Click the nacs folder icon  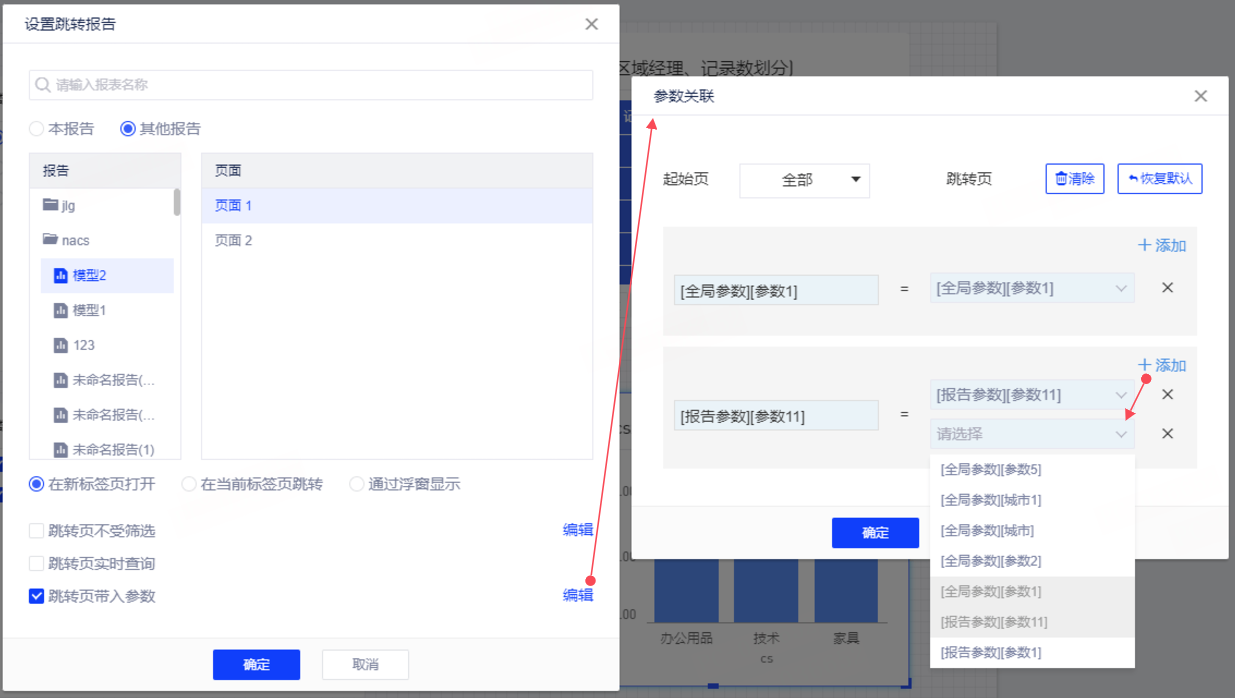coord(50,240)
